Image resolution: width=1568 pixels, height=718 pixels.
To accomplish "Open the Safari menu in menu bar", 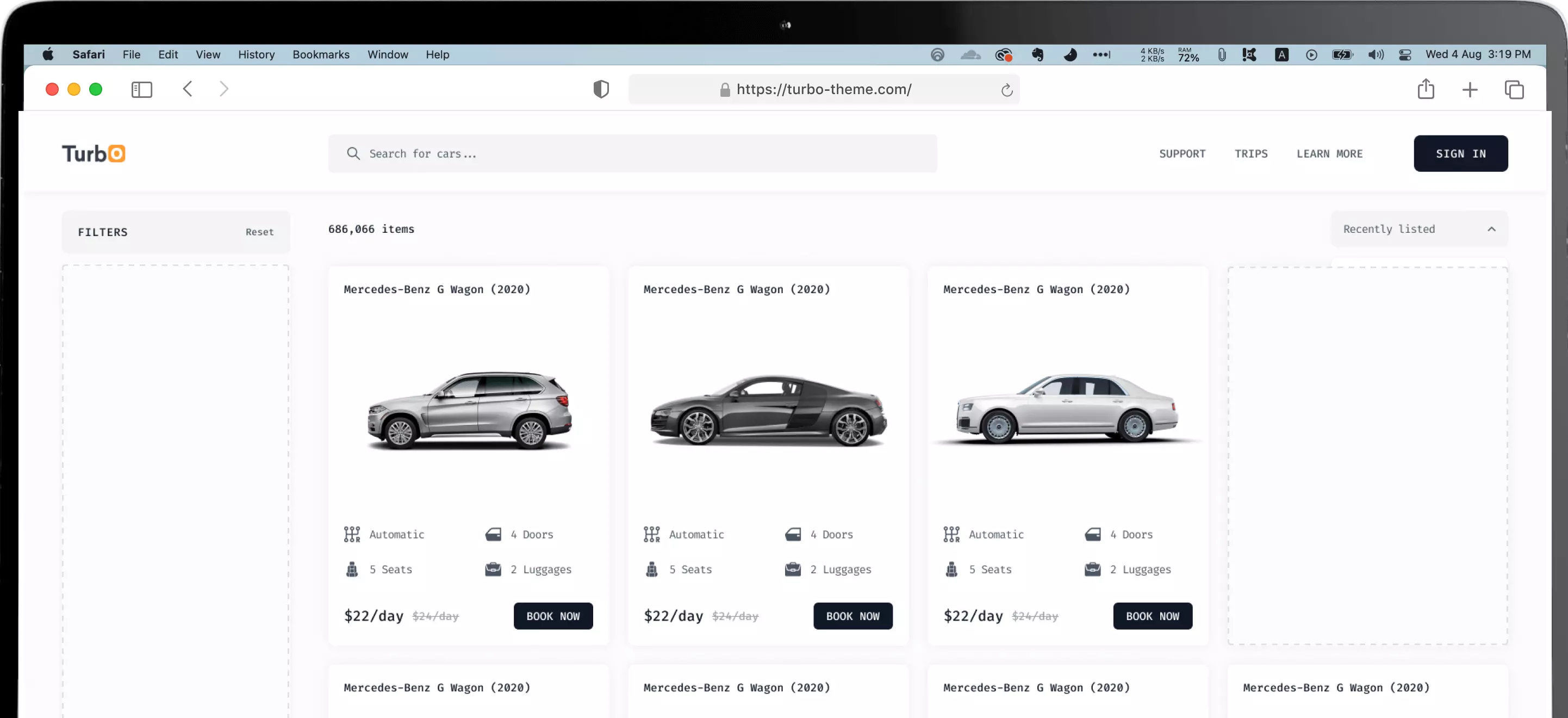I will pyautogui.click(x=88, y=55).
